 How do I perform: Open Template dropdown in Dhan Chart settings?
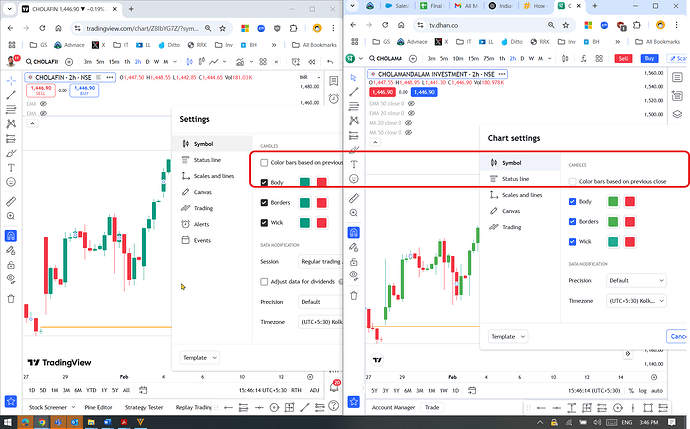pos(508,337)
